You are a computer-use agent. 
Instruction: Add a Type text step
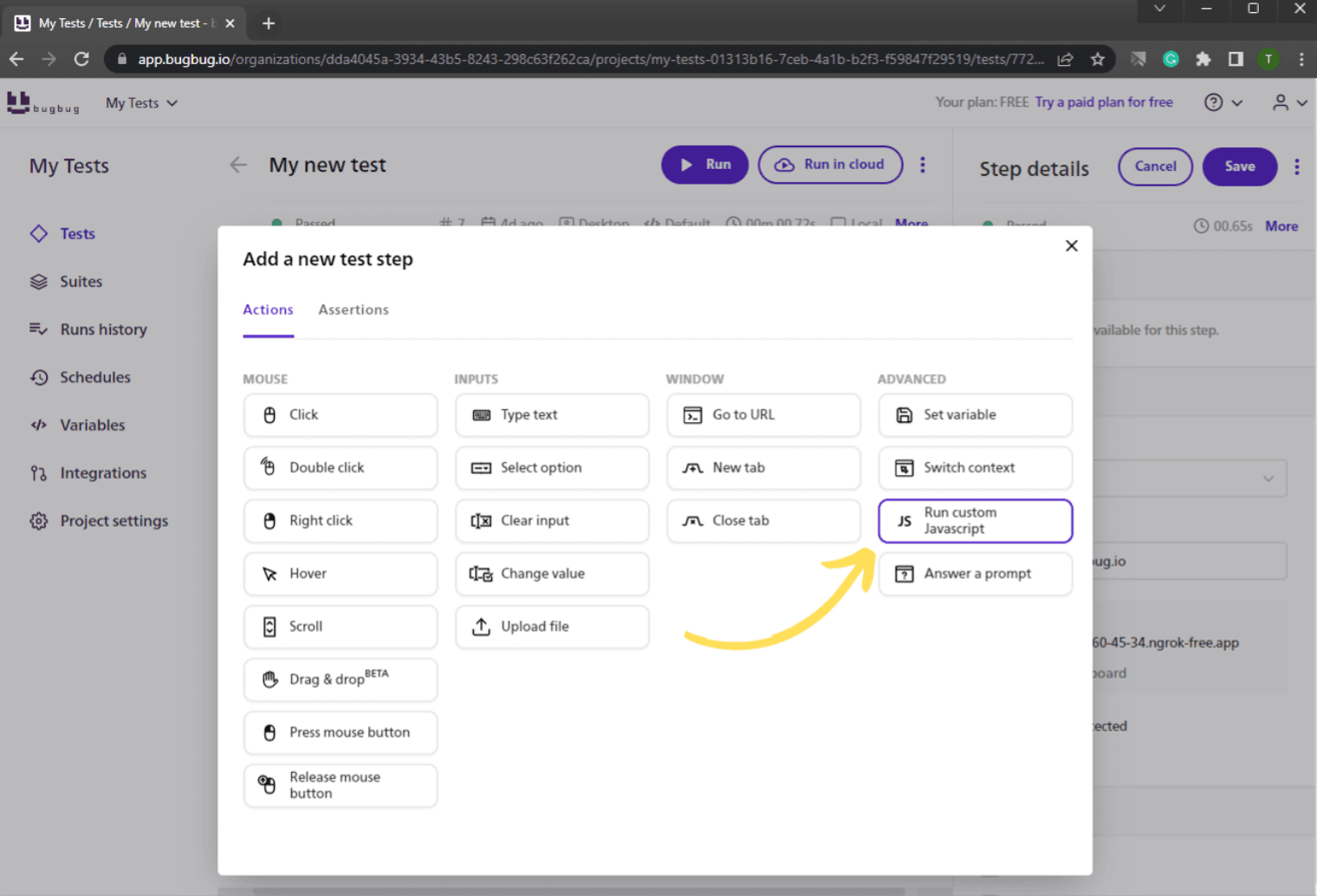(552, 415)
